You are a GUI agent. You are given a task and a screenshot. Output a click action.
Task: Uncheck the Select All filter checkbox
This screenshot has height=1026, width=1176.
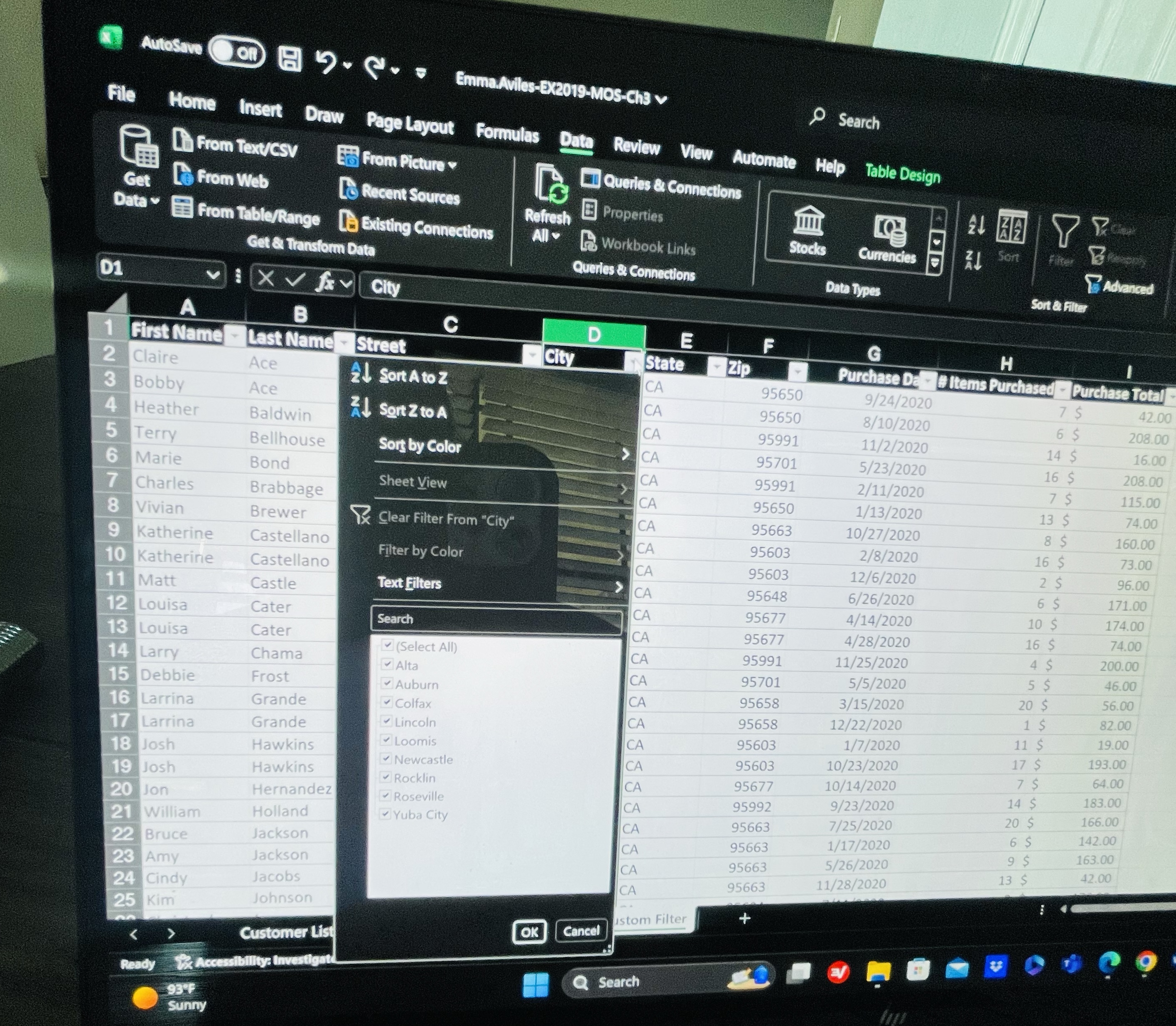(388, 646)
